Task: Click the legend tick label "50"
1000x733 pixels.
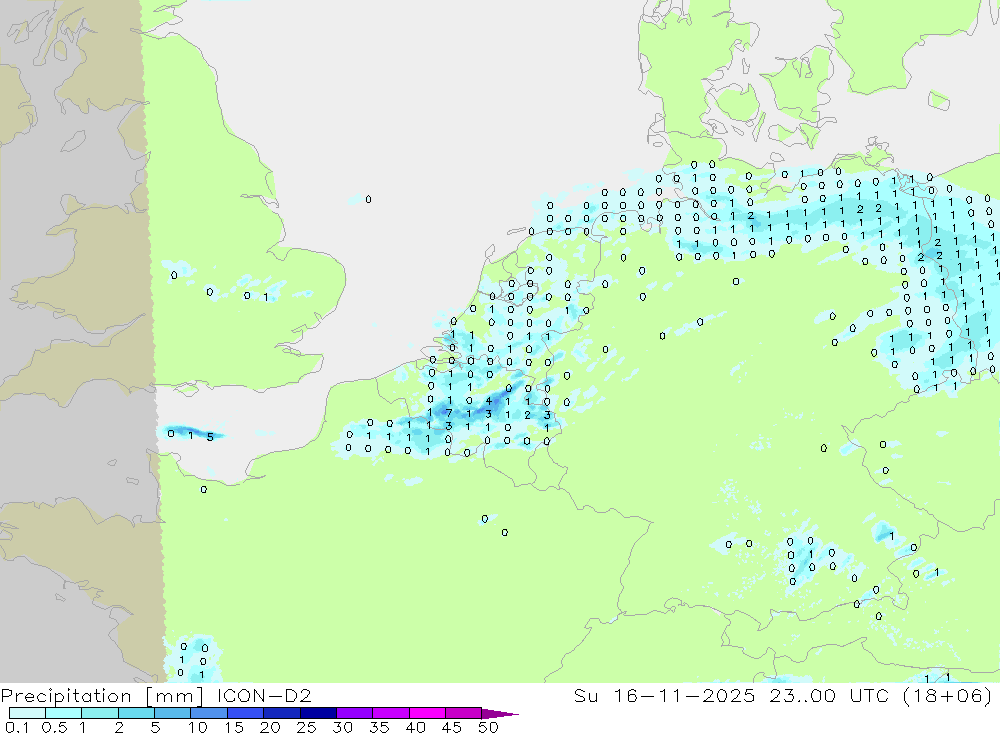Action: (488, 727)
